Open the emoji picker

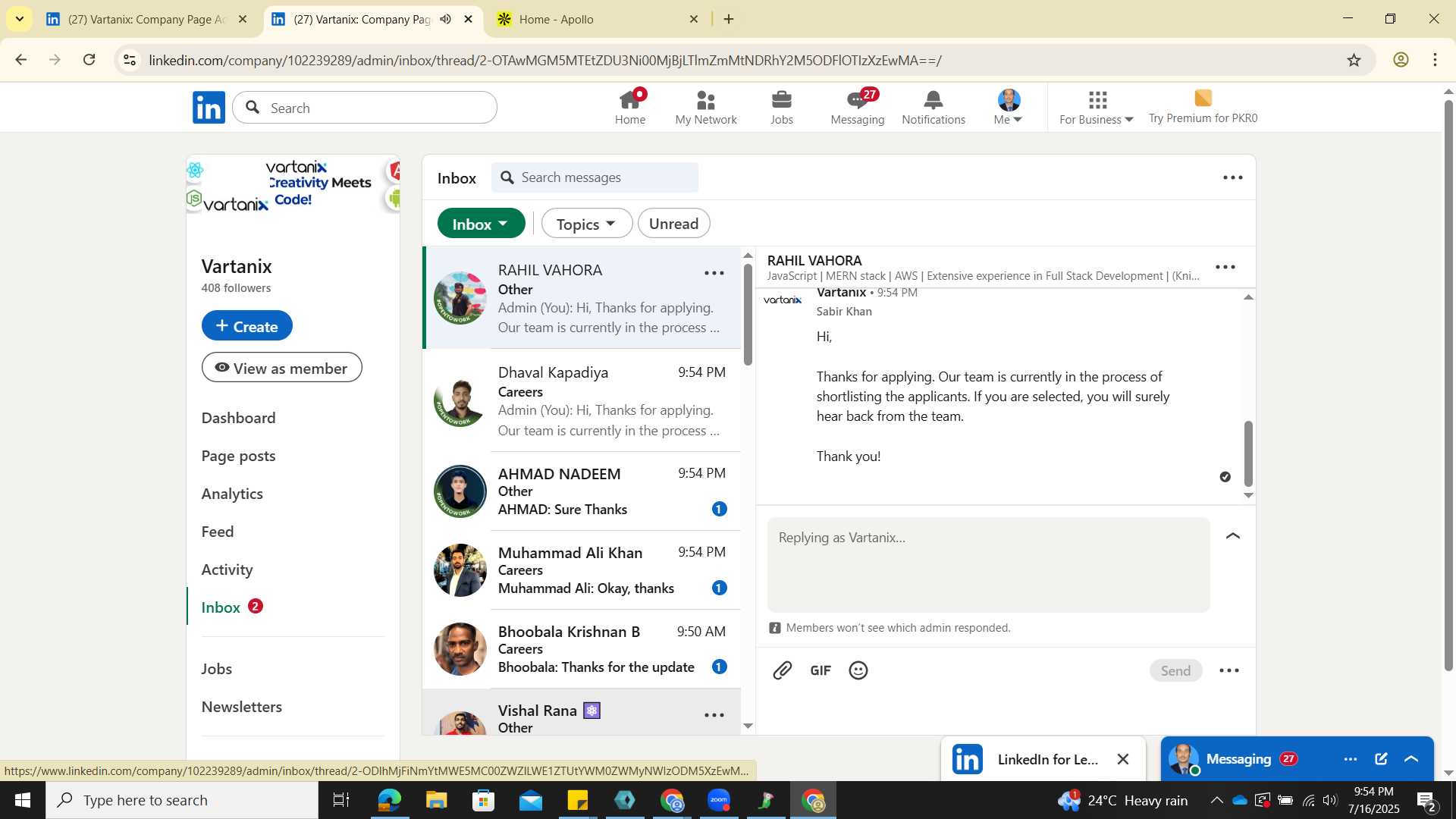pyautogui.click(x=858, y=670)
